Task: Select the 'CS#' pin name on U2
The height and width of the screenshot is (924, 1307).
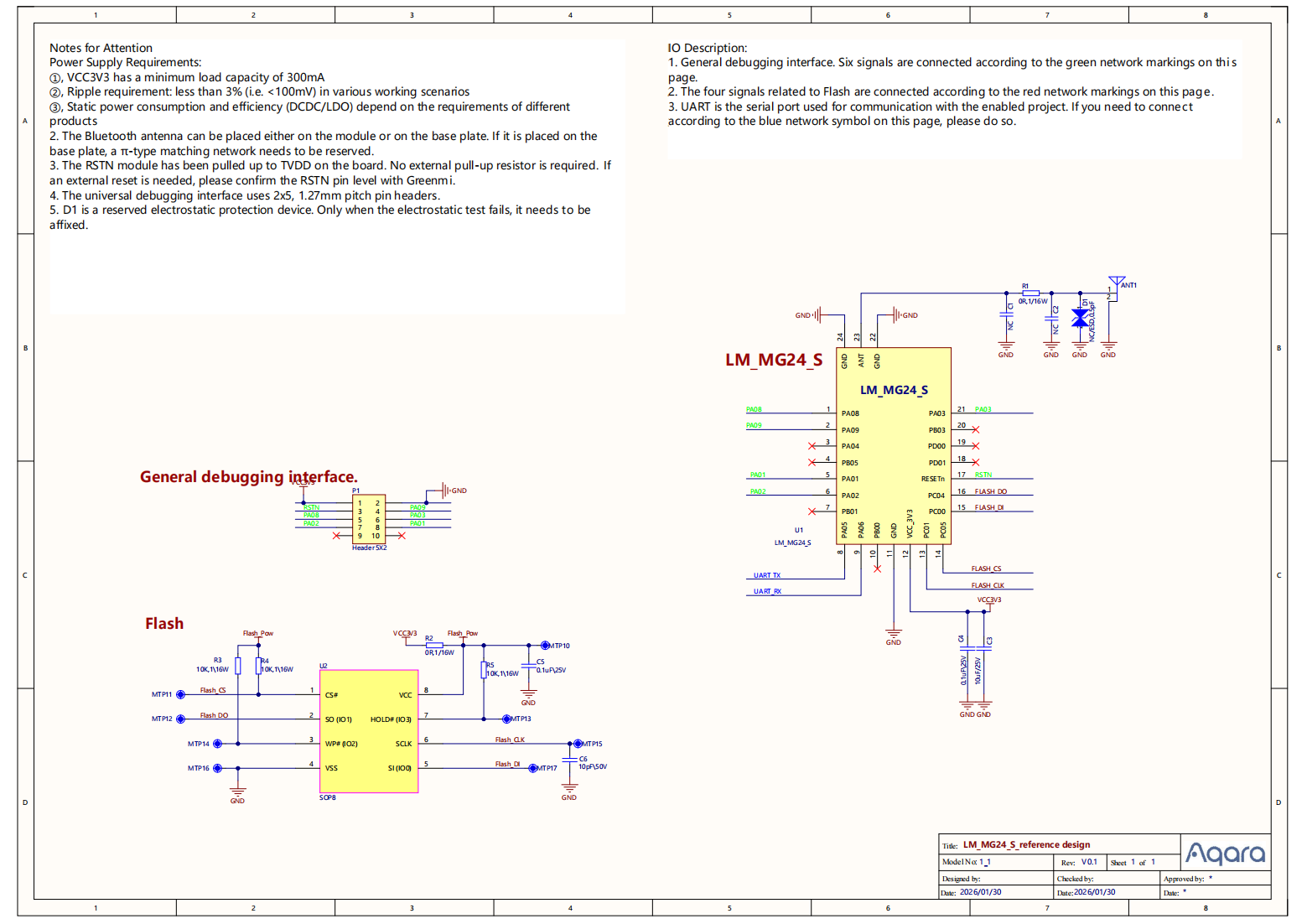Action: tap(331, 695)
